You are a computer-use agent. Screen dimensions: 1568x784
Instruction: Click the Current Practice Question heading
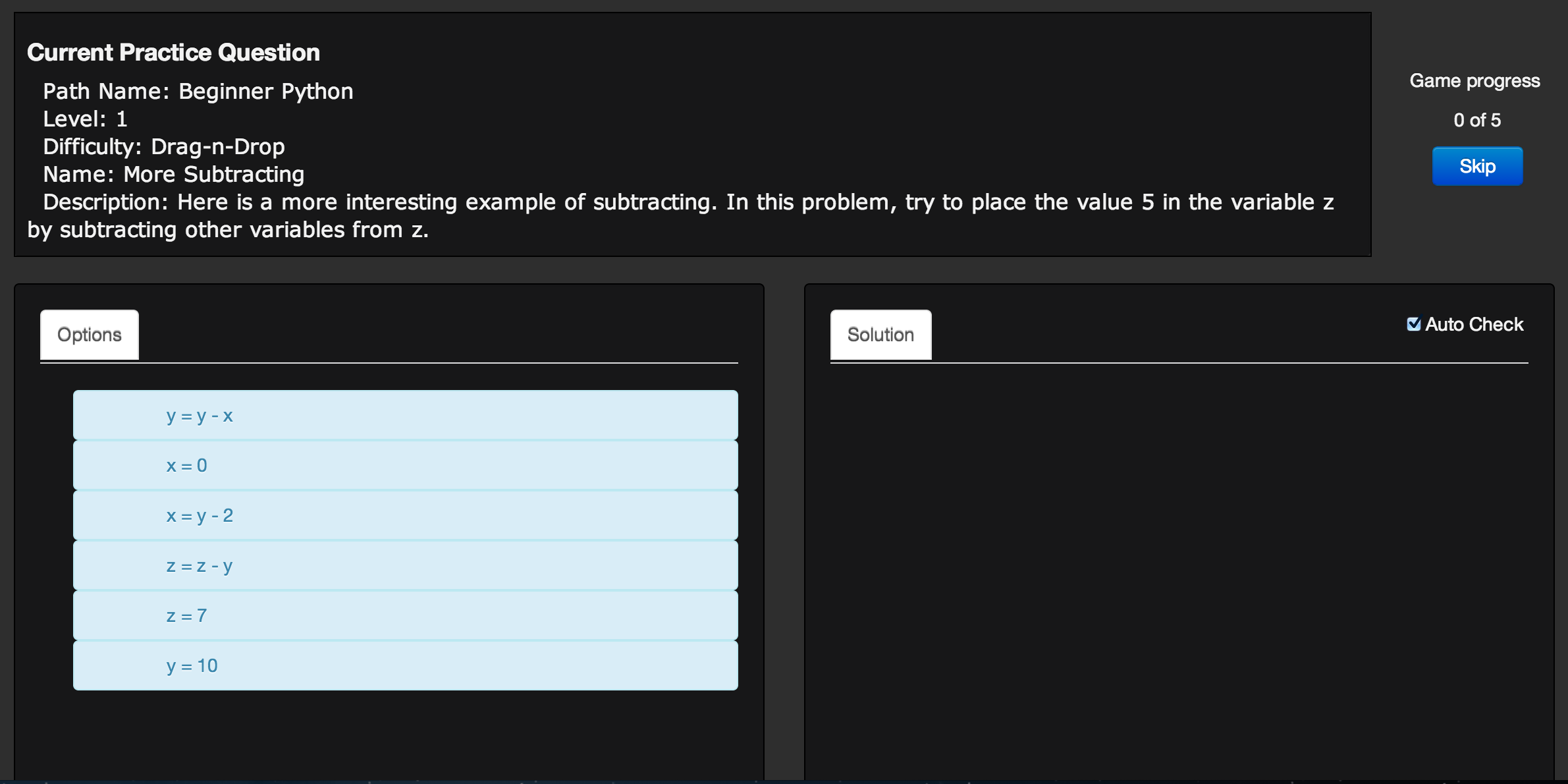(173, 53)
